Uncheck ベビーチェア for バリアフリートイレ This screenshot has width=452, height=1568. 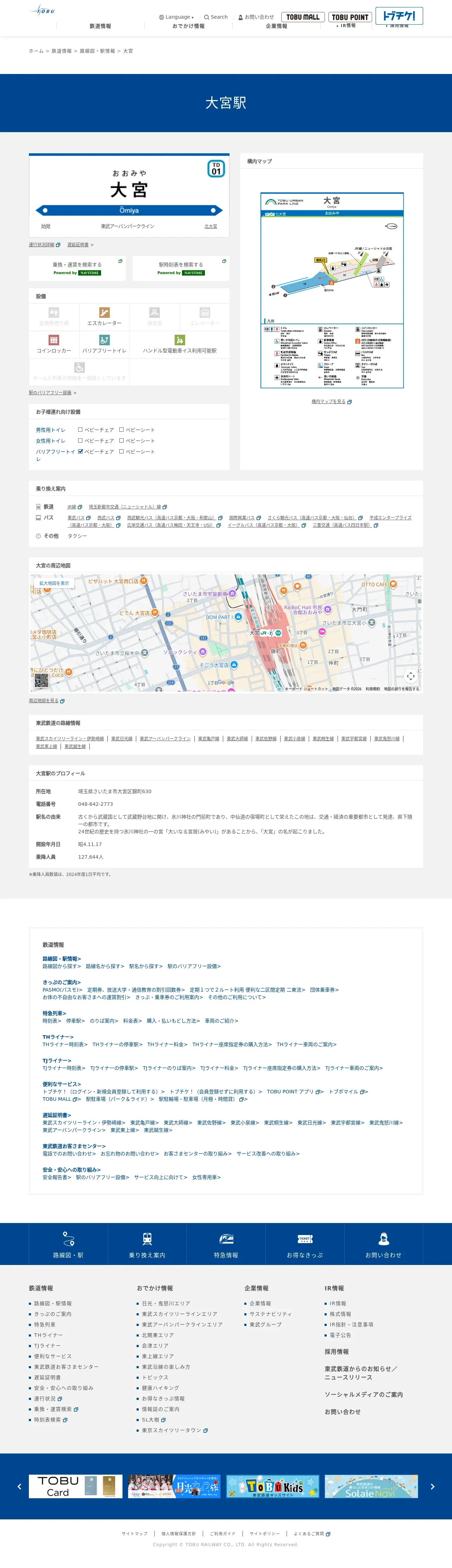[80, 452]
